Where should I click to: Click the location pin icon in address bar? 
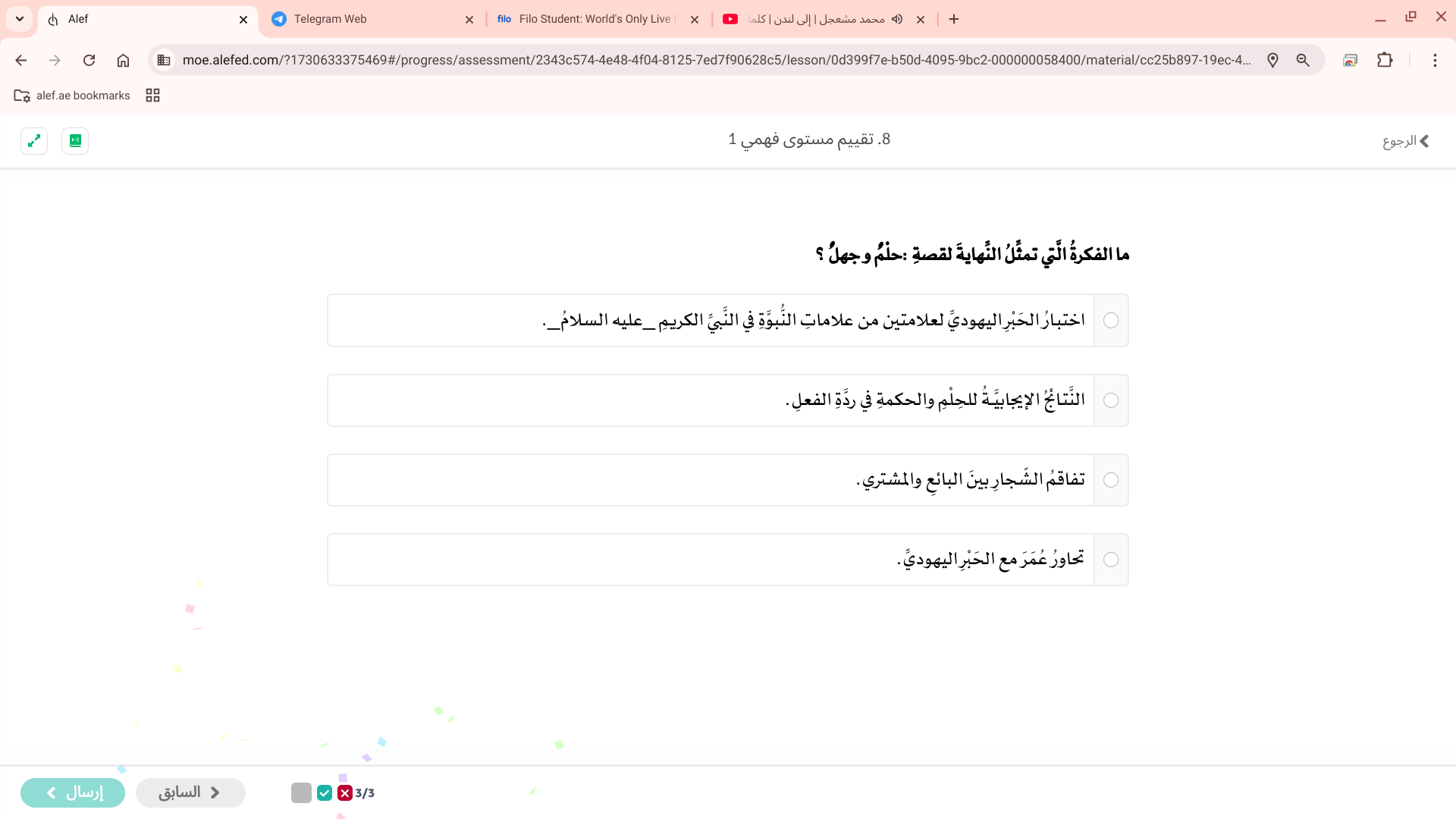tap(1272, 60)
